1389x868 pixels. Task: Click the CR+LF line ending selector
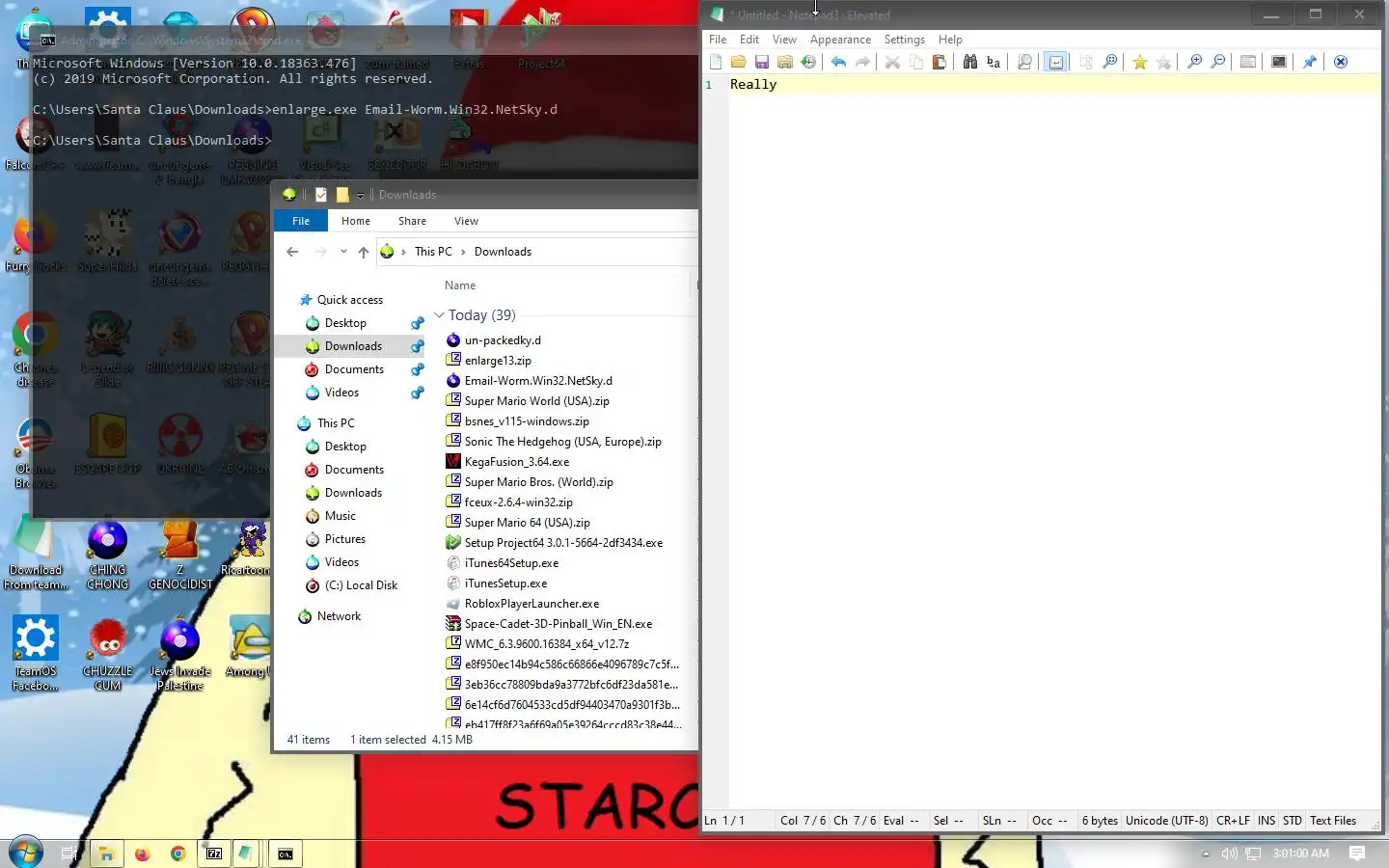click(x=1233, y=821)
